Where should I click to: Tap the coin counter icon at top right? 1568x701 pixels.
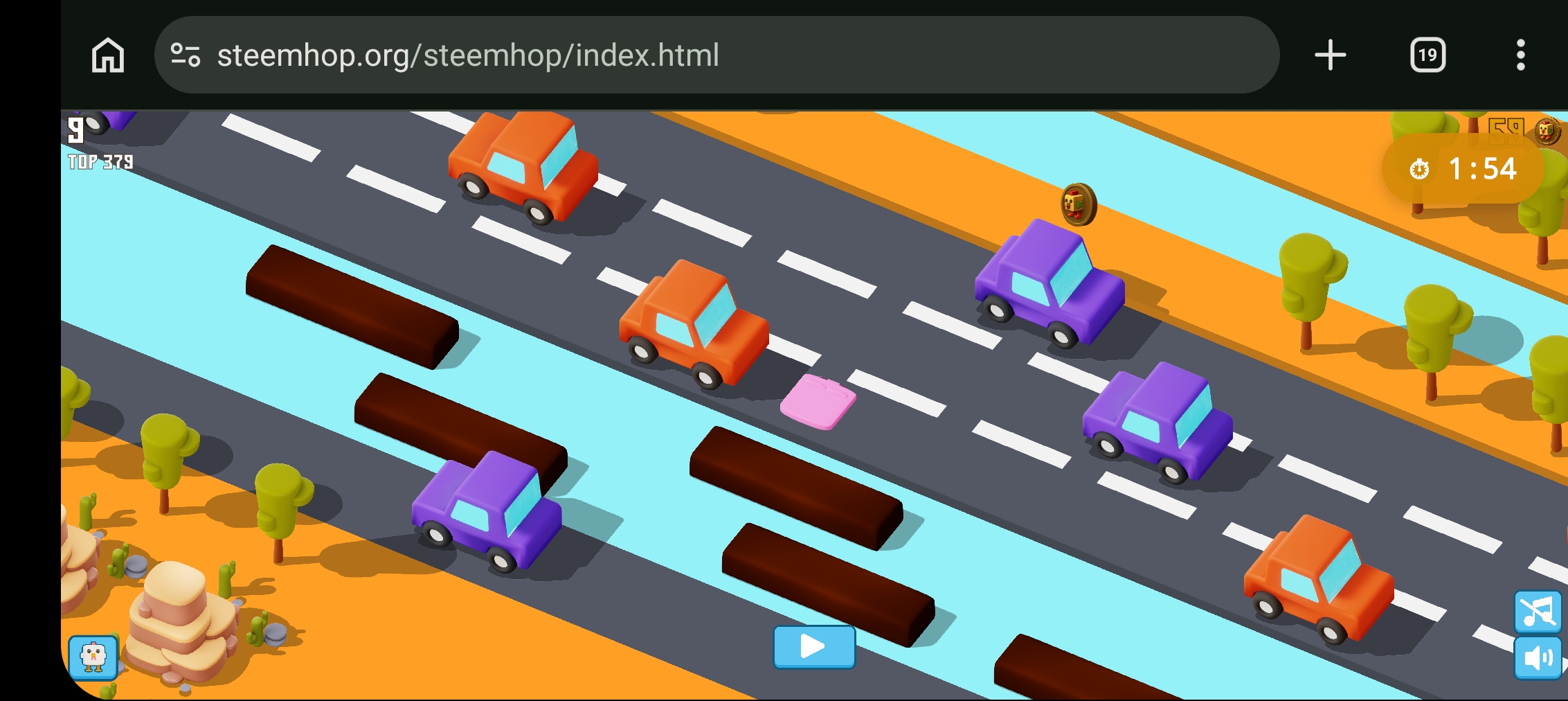[1547, 131]
